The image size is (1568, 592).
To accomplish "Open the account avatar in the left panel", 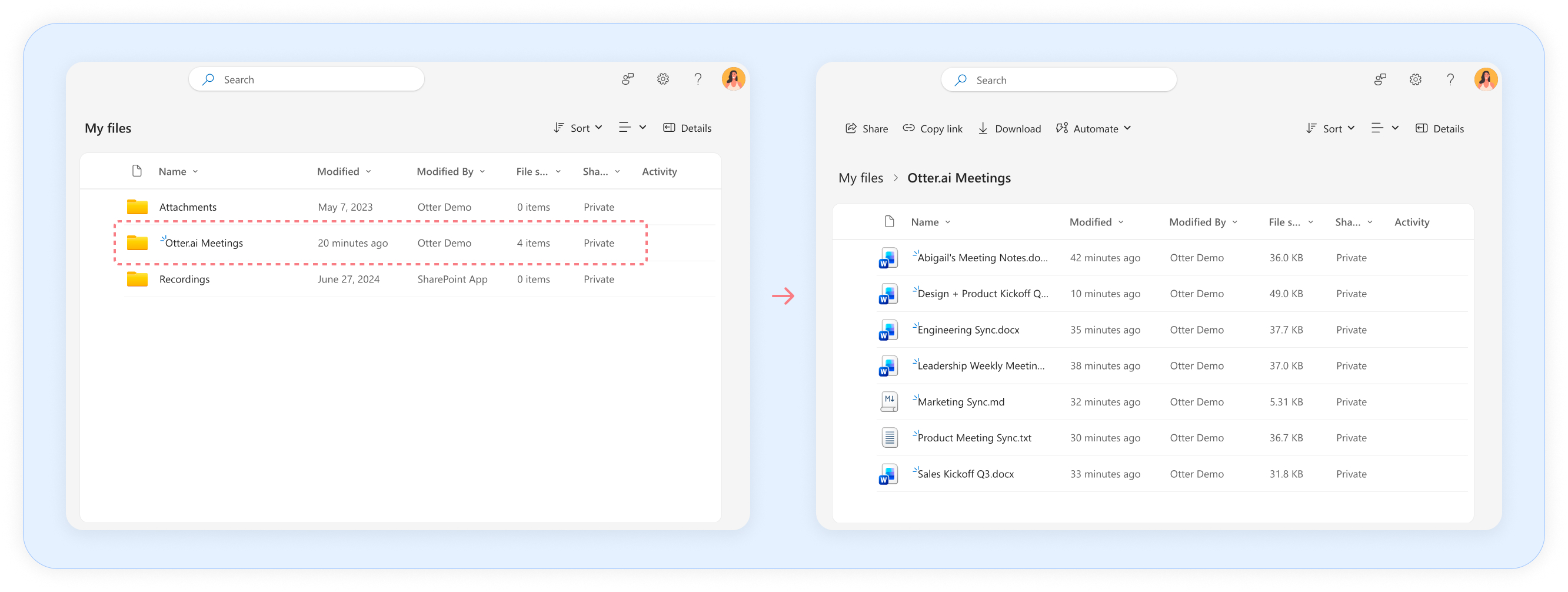I will click(734, 79).
